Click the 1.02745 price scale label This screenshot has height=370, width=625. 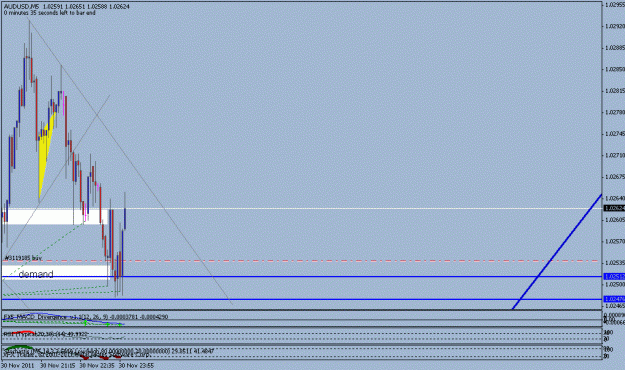pos(615,134)
